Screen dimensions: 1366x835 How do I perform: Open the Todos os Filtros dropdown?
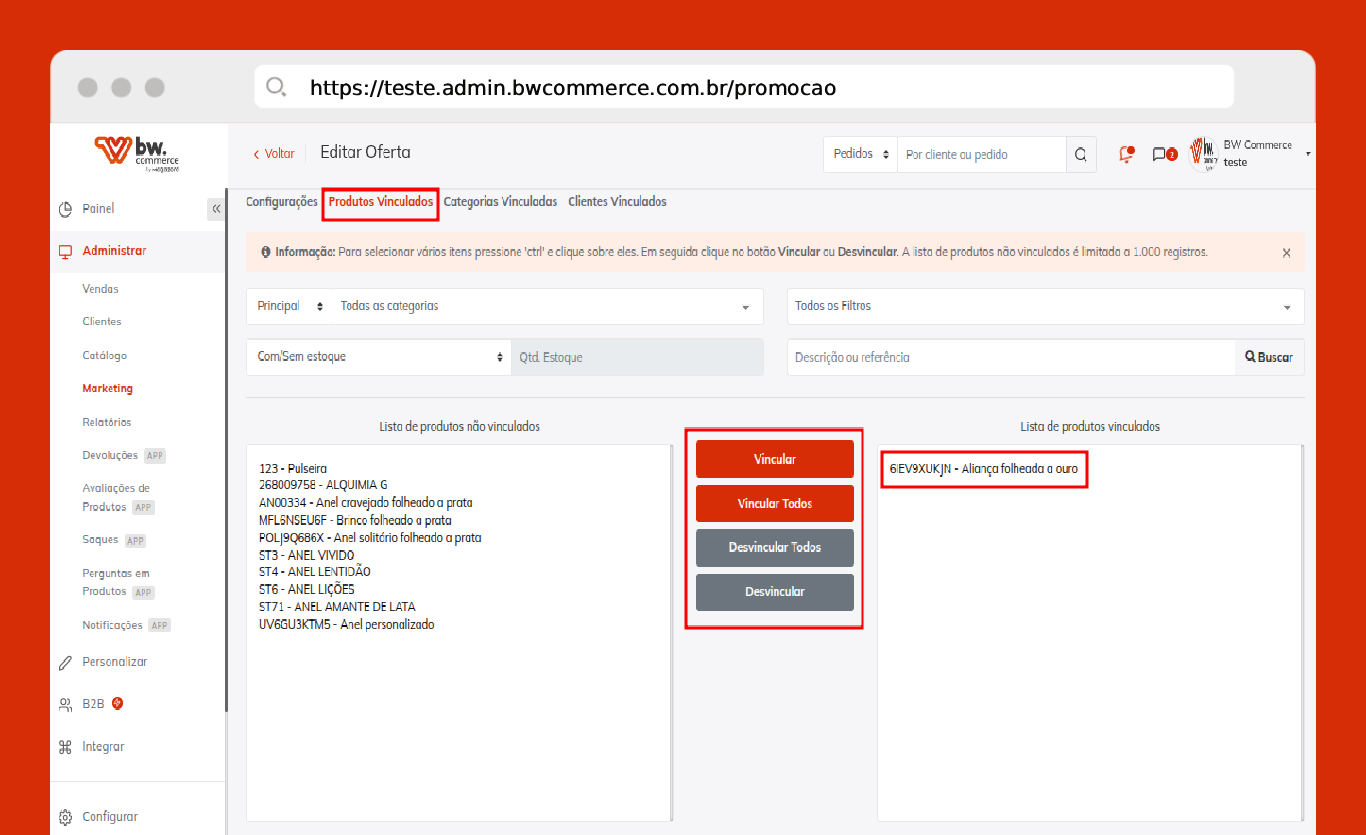click(1045, 306)
